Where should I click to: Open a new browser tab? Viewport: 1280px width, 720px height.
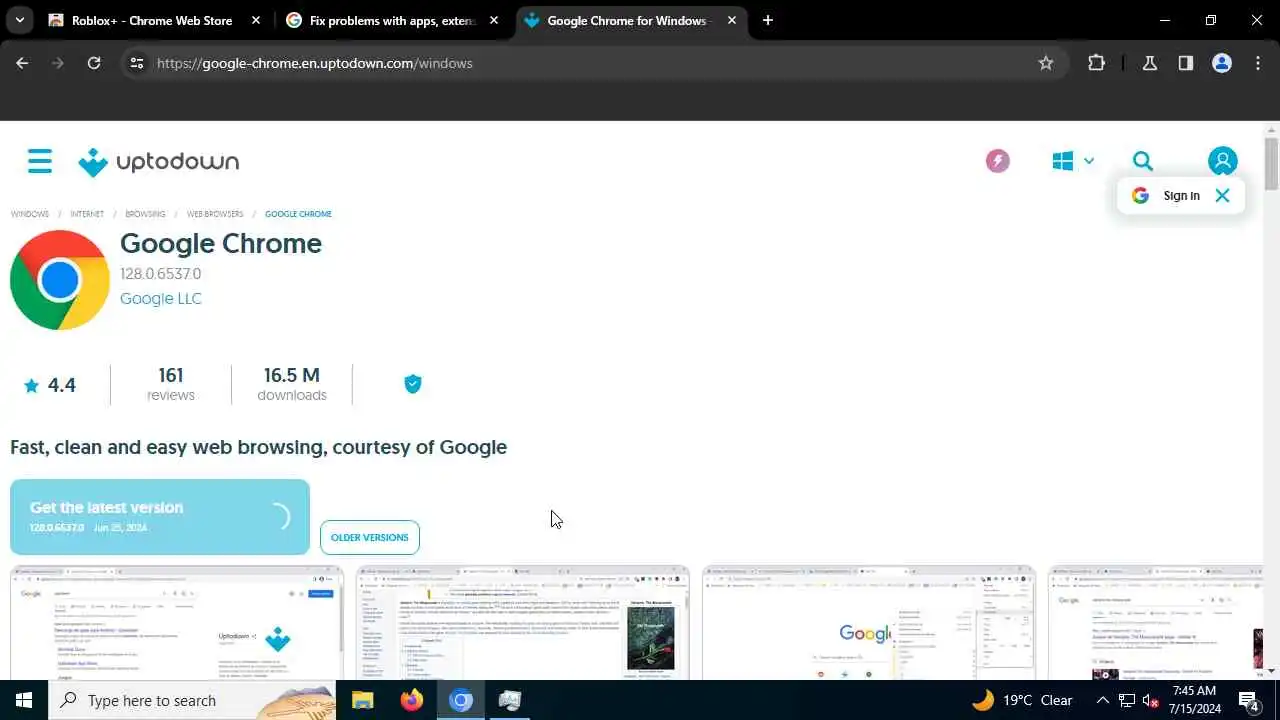pos(767,20)
